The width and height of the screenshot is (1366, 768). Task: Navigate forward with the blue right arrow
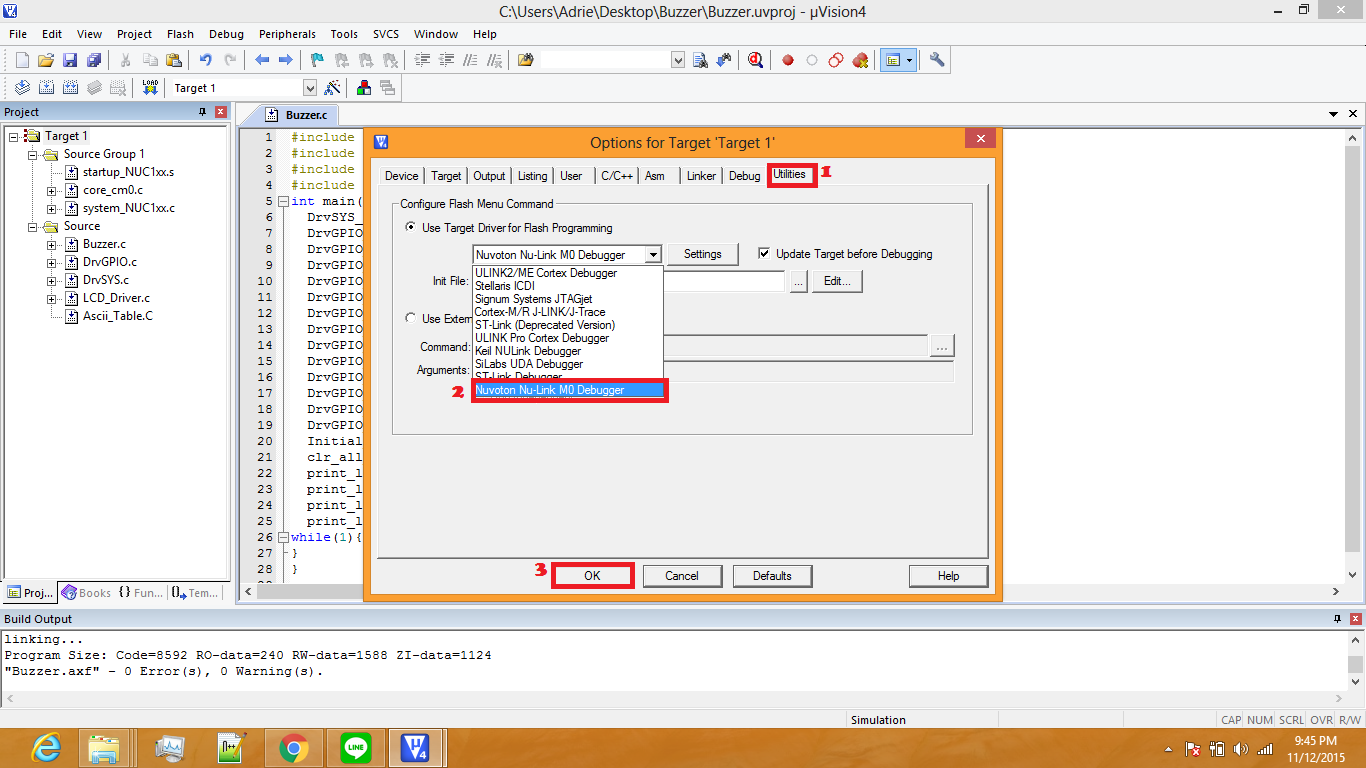tap(286, 60)
